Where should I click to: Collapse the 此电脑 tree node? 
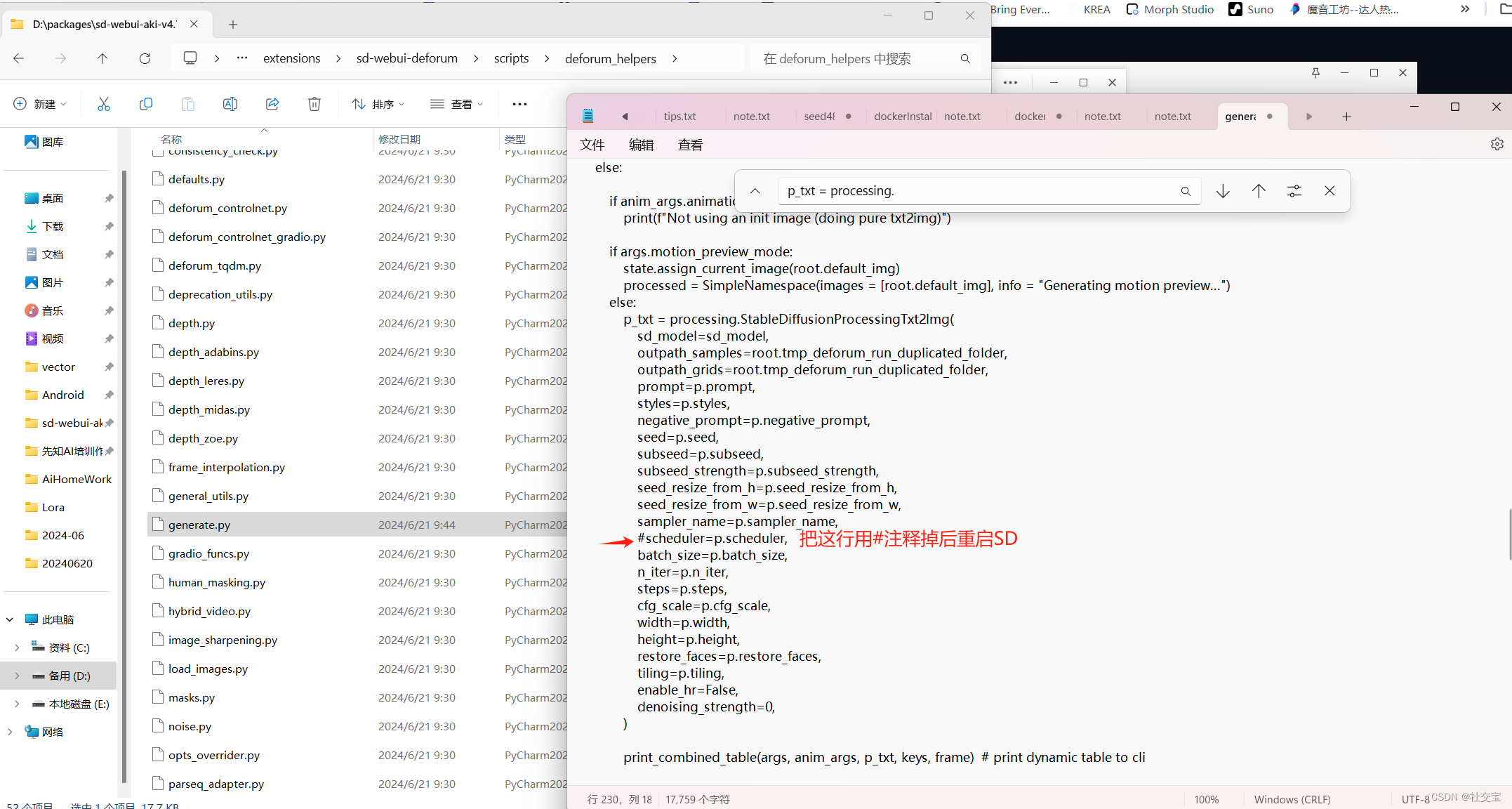pos(10,619)
